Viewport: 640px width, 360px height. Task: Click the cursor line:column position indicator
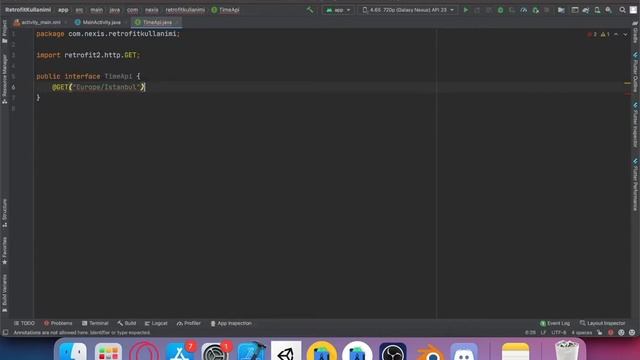point(530,333)
